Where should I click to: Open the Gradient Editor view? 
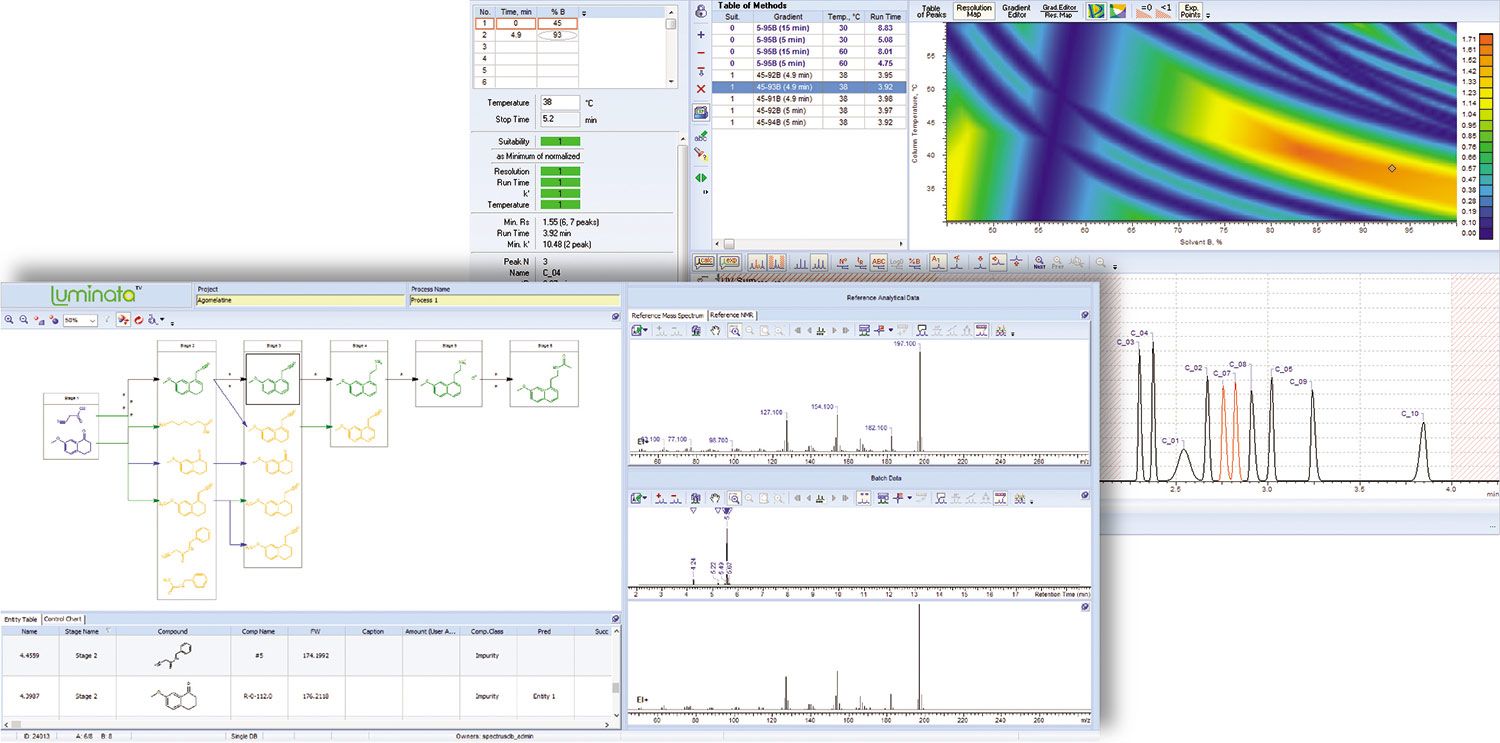tap(1016, 11)
